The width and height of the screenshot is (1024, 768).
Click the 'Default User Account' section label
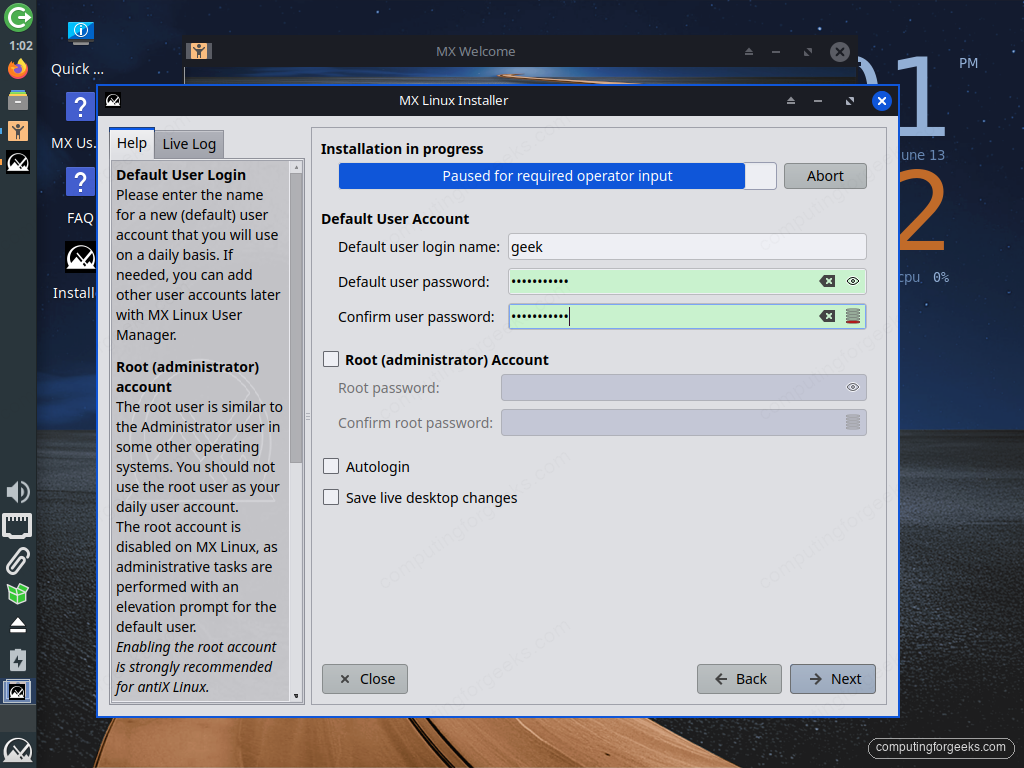pyautogui.click(x=395, y=219)
